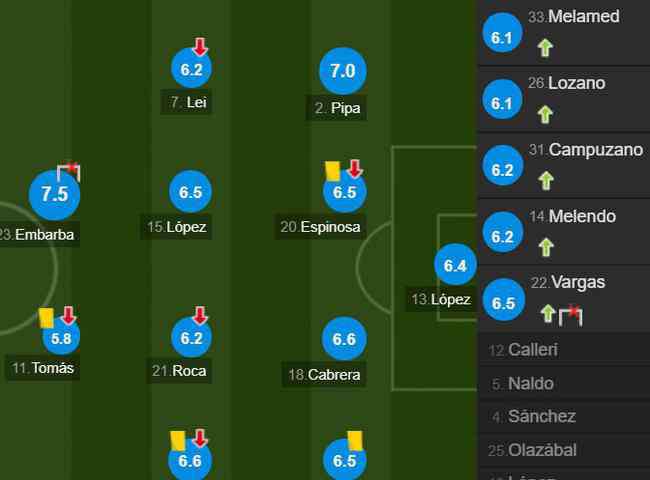The height and width of the screenshot is (480, 650).
Task: Click the missed-goal icon beside Embarba
Action: point(69,171)
